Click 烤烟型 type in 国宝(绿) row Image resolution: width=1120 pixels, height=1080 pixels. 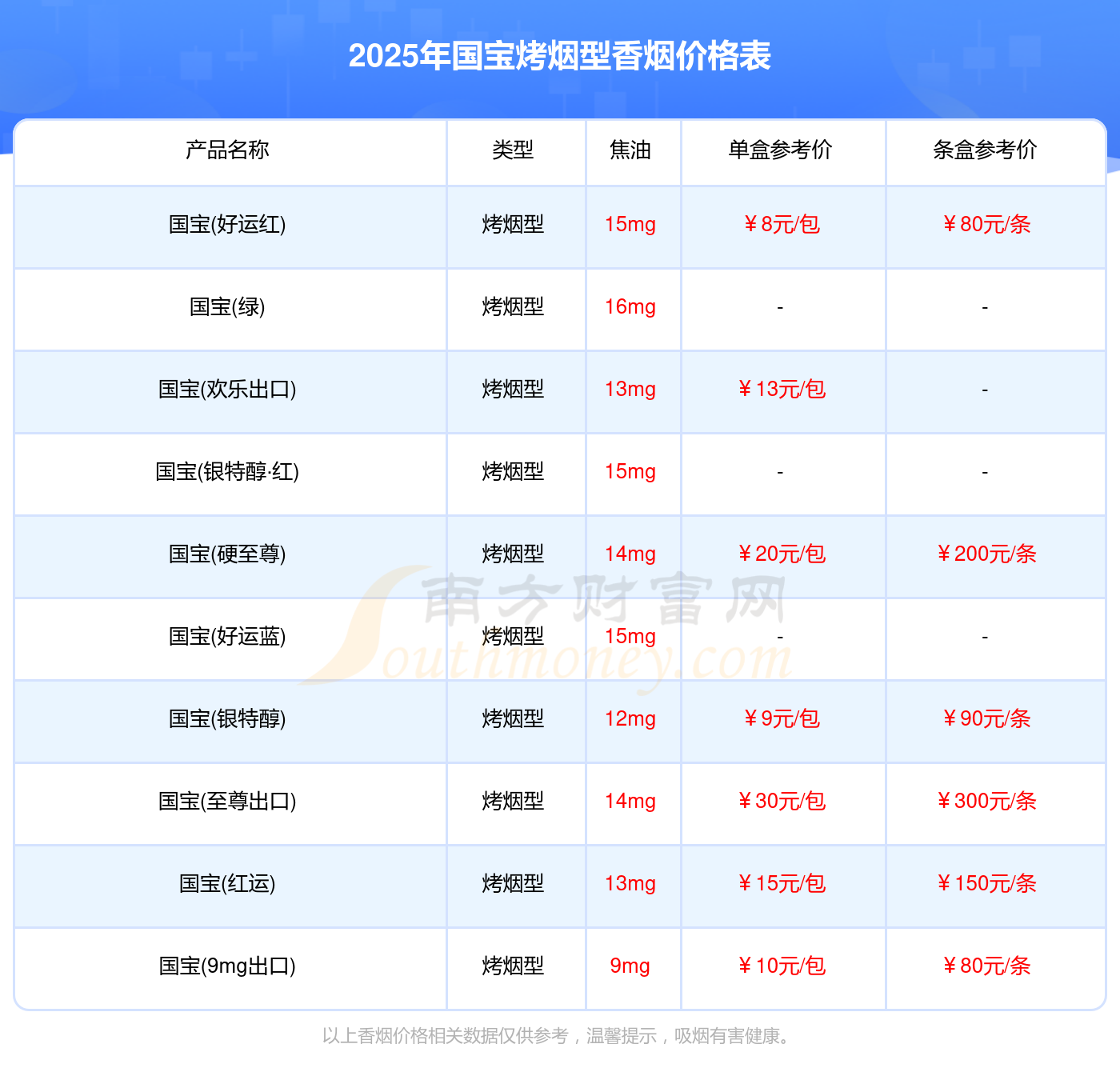513,307
